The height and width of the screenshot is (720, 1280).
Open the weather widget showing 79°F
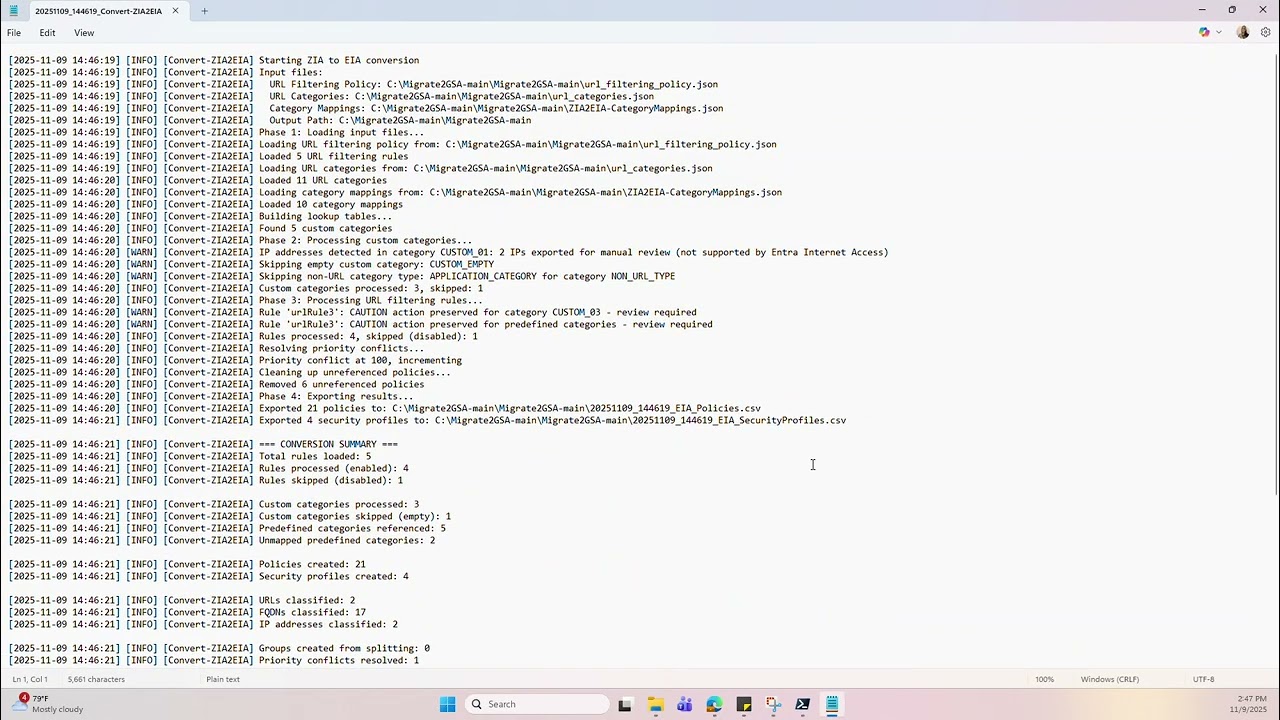(x=50, y=704)
